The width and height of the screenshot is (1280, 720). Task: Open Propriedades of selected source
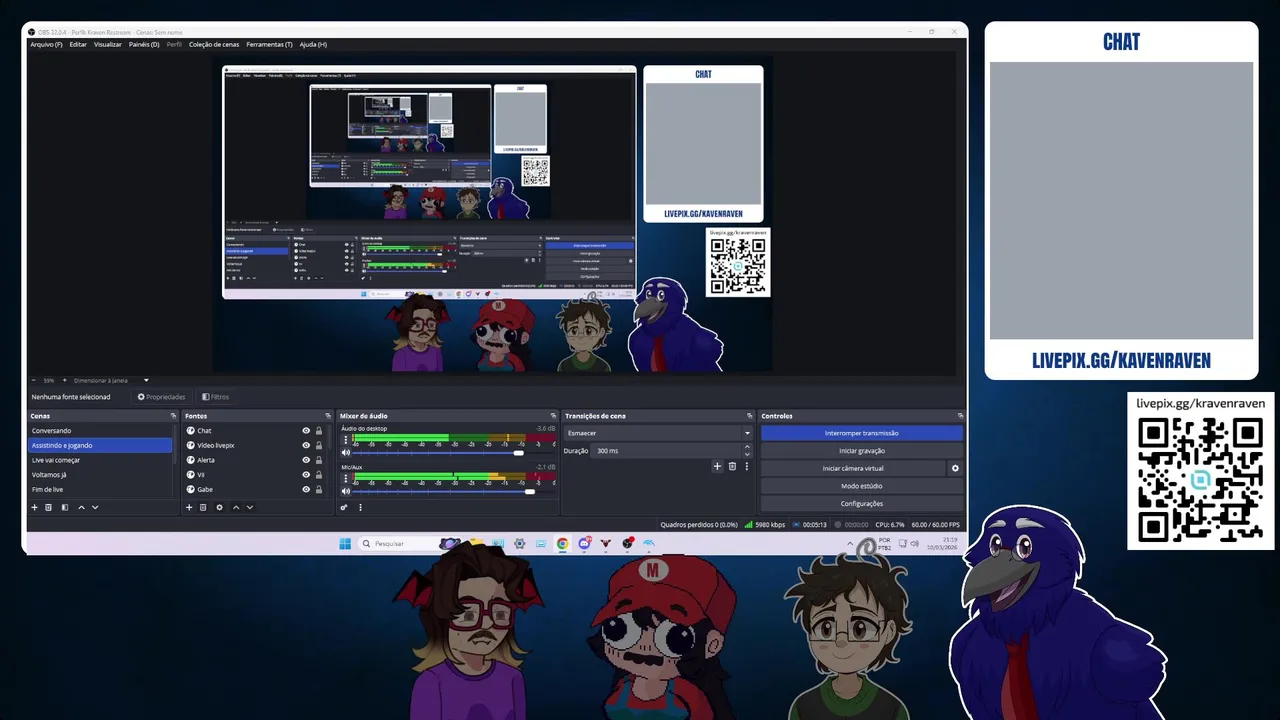[162, 397]
